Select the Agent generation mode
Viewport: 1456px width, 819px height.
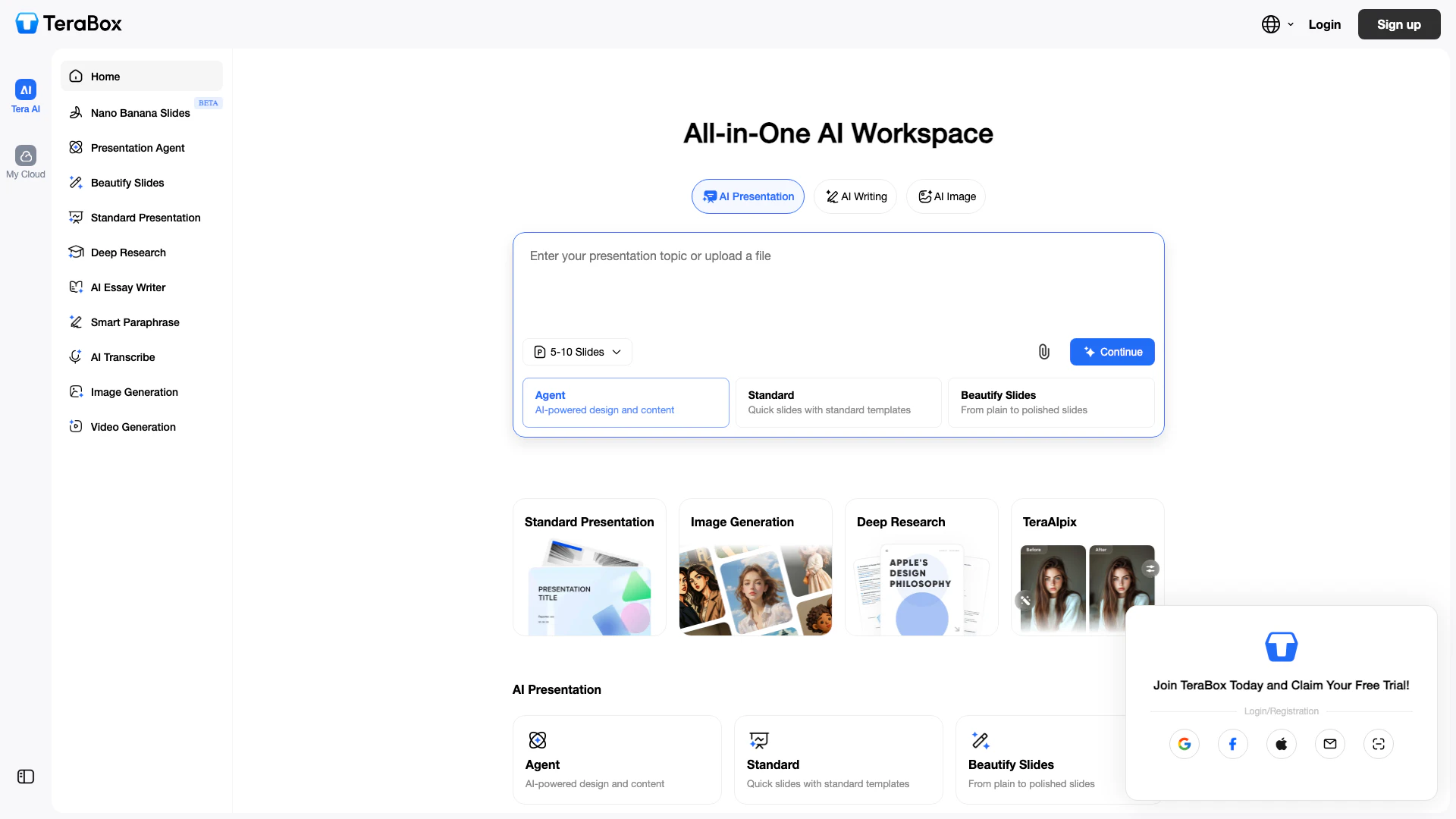pos(625,402)
